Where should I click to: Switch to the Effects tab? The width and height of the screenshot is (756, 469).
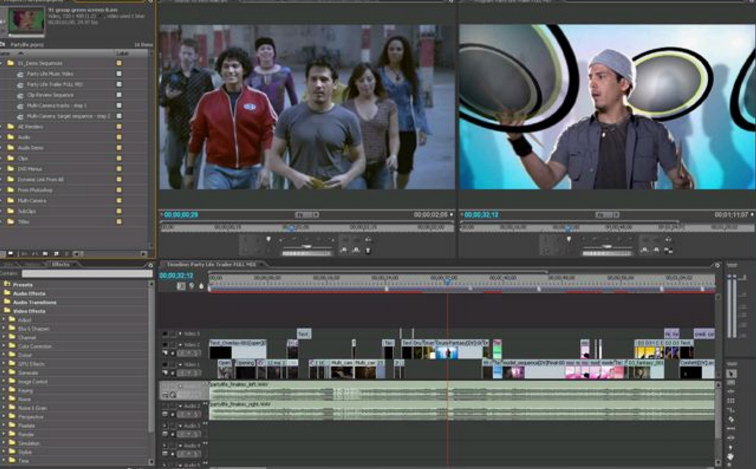pos(60,264)
